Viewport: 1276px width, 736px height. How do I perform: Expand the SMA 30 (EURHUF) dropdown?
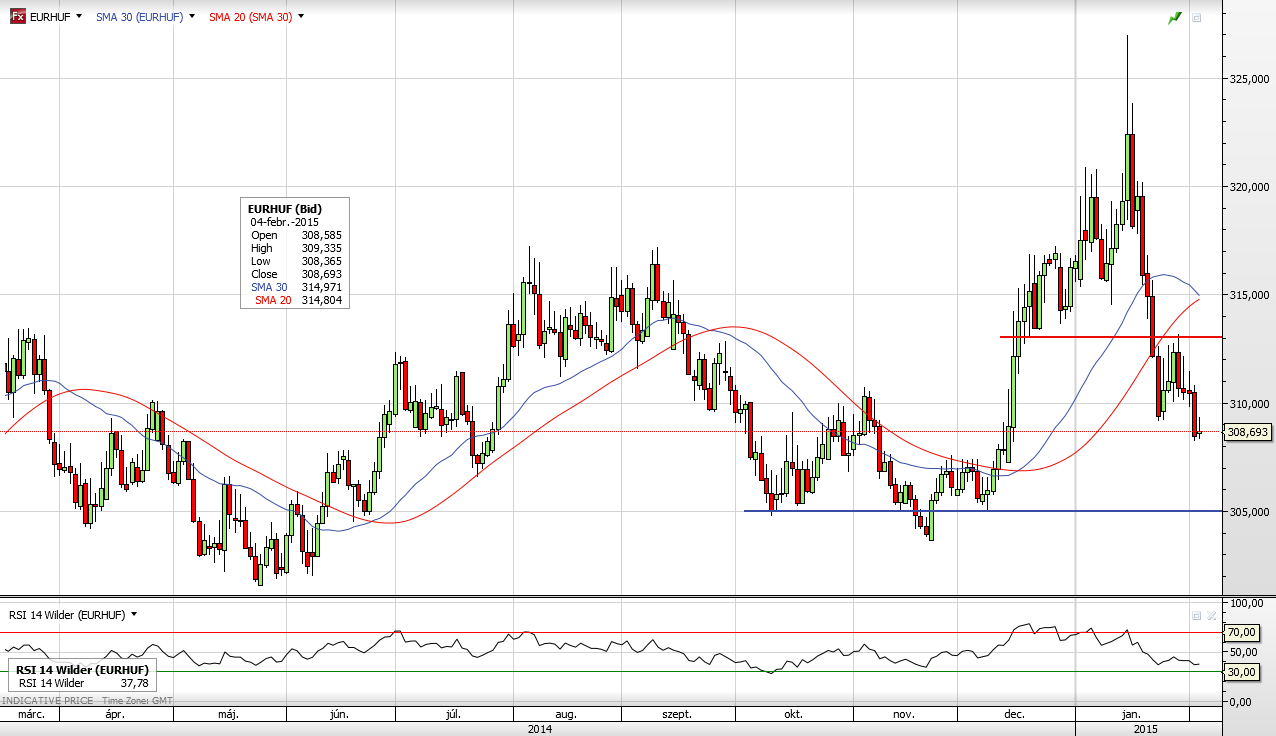(191, 17)
